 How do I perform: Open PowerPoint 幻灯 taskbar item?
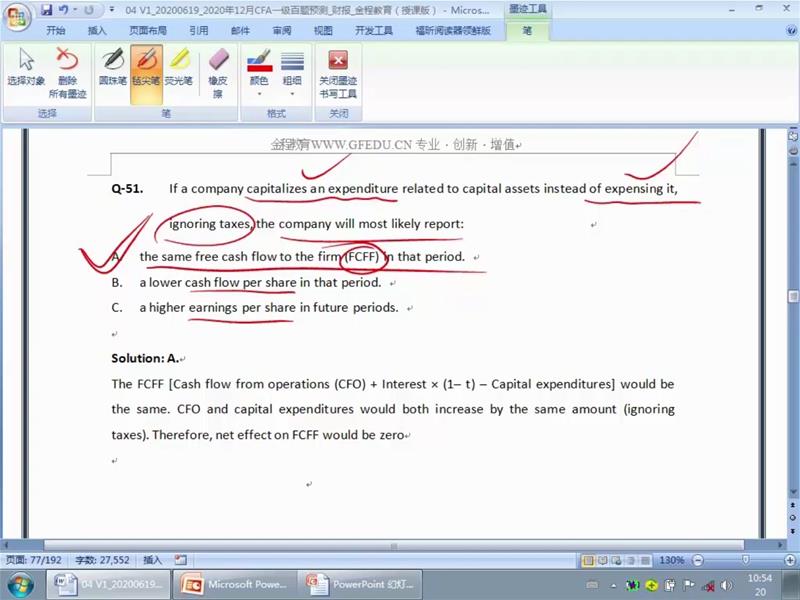pos(360,585)
